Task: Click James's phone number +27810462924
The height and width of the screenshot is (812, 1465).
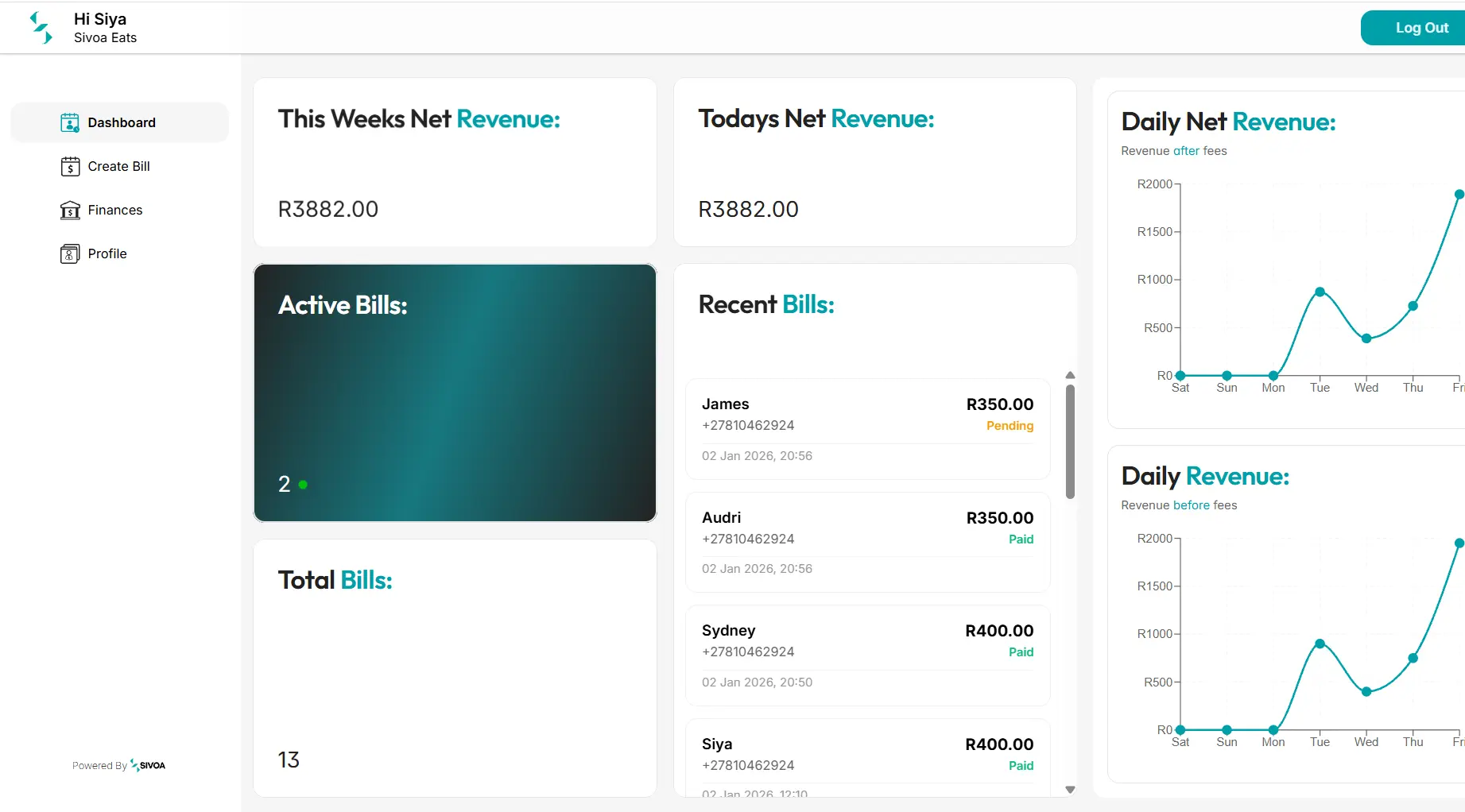Action: point(748,426)
